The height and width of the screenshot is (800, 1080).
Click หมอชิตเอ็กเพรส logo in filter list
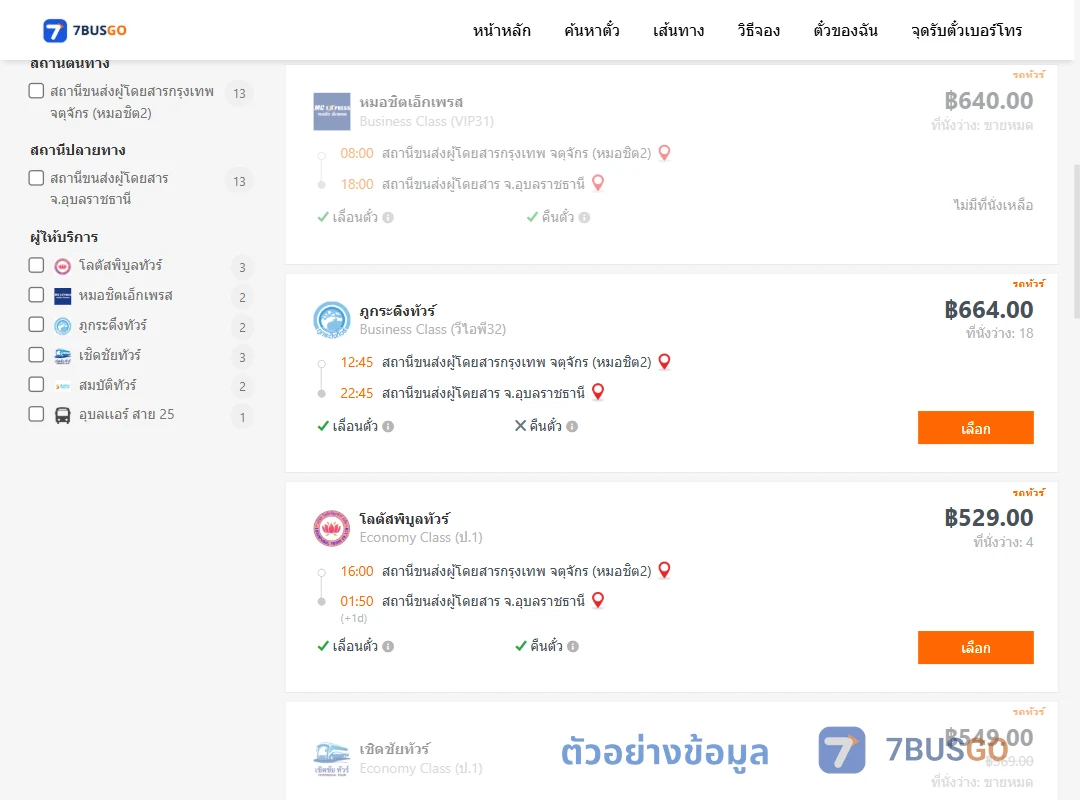point(63,296)
